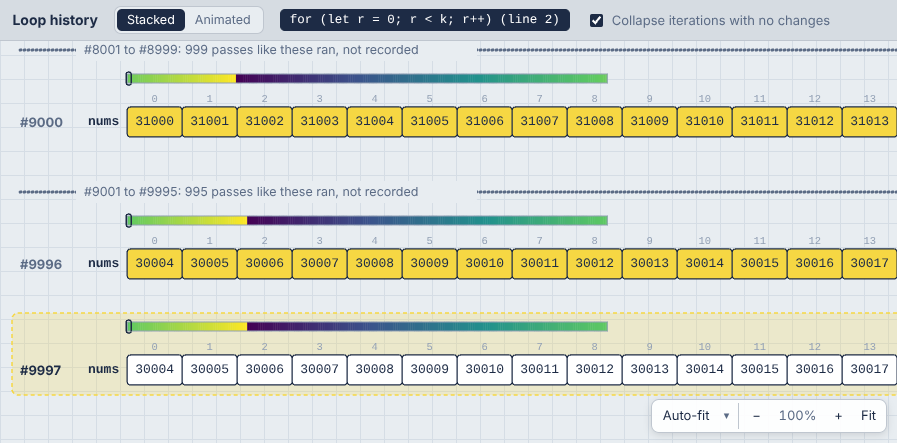
Task: Click cell 31010 in iteration #9000
Action: [x=705, y=122]
